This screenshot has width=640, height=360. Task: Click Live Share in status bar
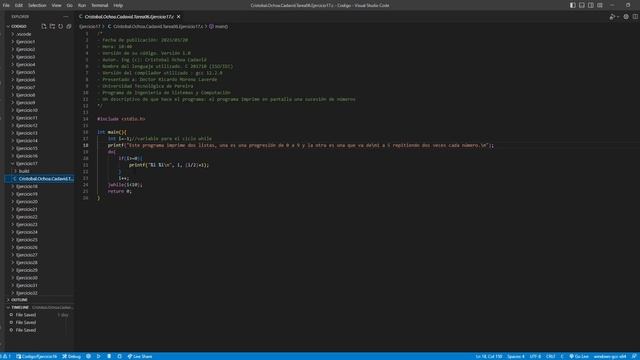[140, 356]
